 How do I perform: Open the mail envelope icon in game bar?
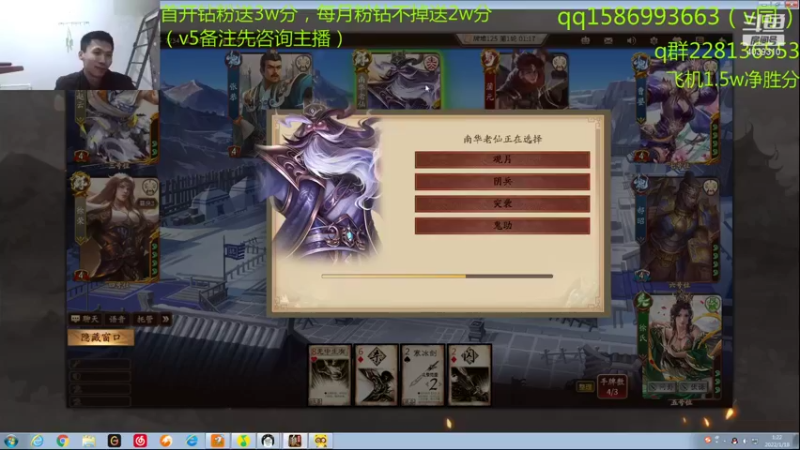pos(608,40)
